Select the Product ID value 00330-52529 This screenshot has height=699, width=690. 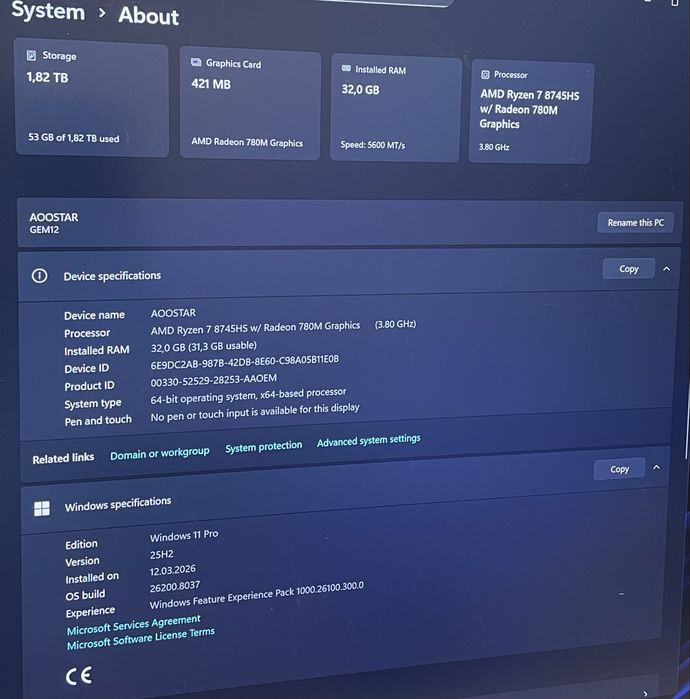pyautogui.click(x=214, y=380)
